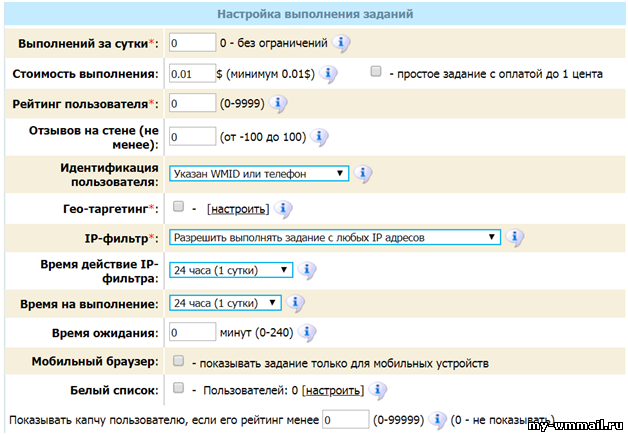Show info icon for captcha rating setting

pos(437,420)
